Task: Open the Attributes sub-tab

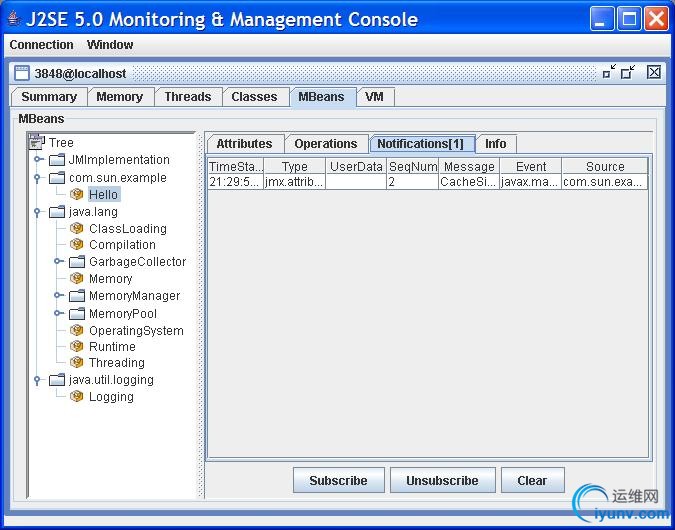Action: pyautogui.click(x=245, y=144)
